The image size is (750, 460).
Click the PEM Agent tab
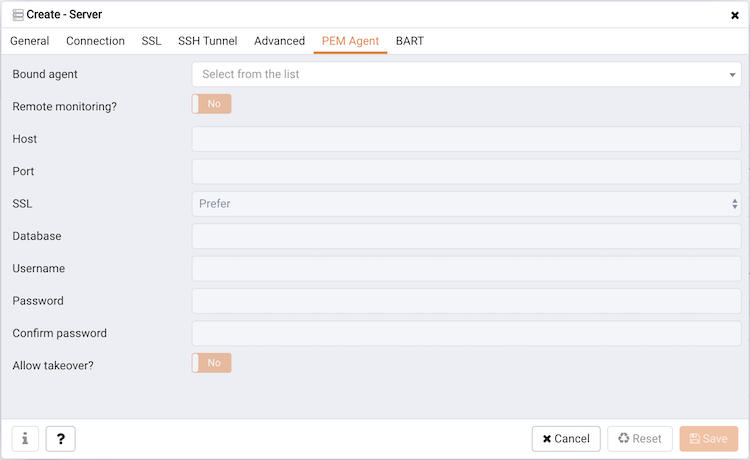(x=350, y=41)
